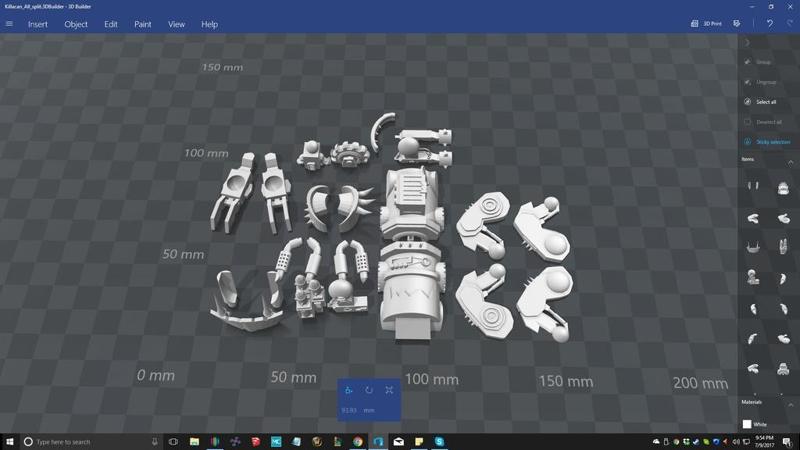Viewport: 800px width, 450px height.
Task: Click the curved arc piece in viewport
Action: (x=381, y=132)
